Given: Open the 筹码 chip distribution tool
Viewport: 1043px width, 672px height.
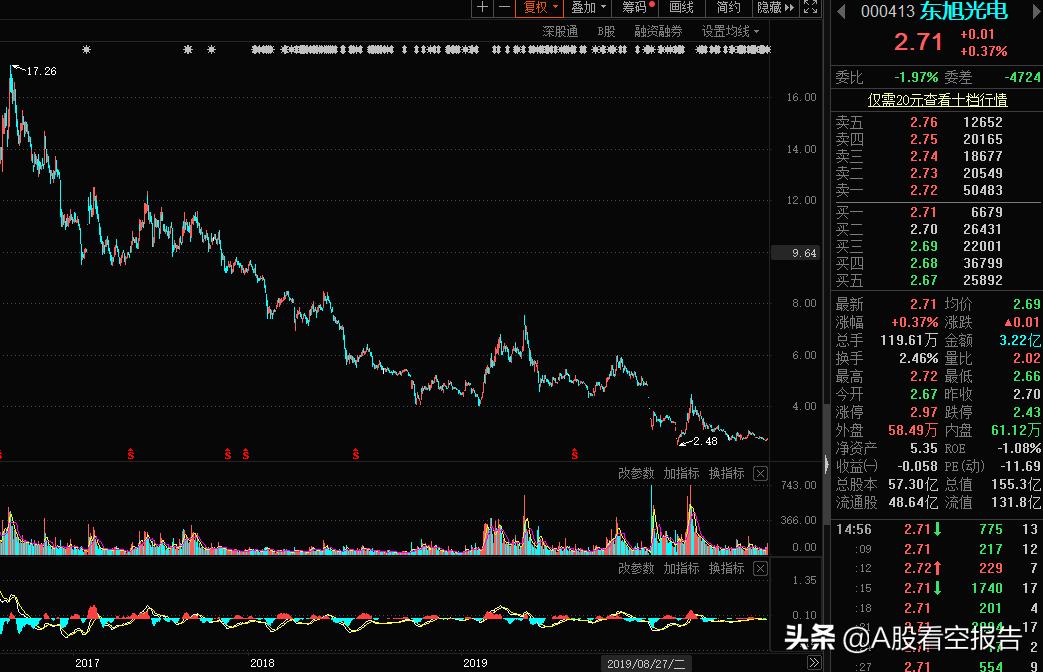Looking at the screenshot, I should click(633, 8).
